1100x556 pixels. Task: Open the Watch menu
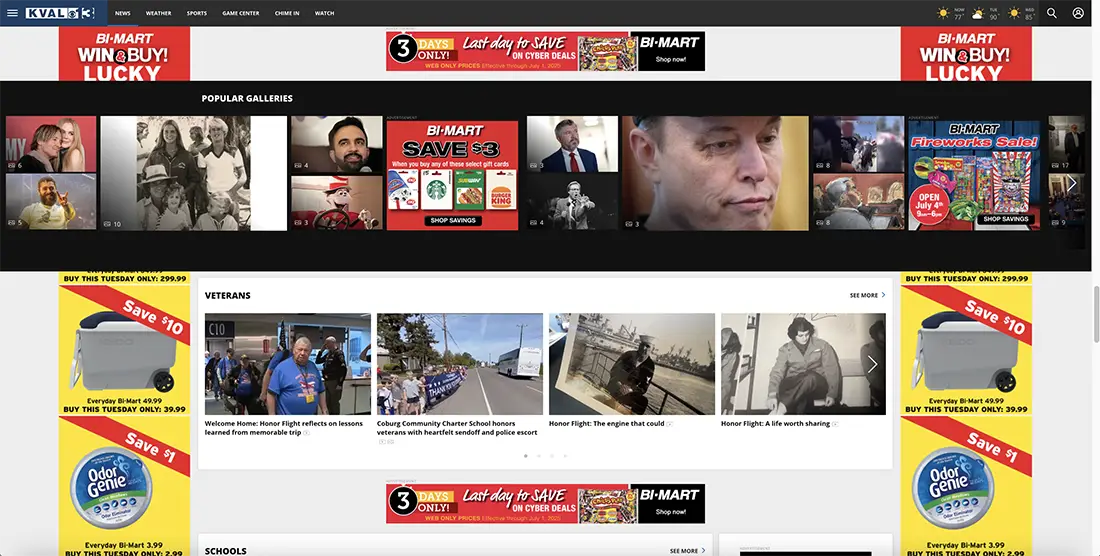[x=324, y=13]
